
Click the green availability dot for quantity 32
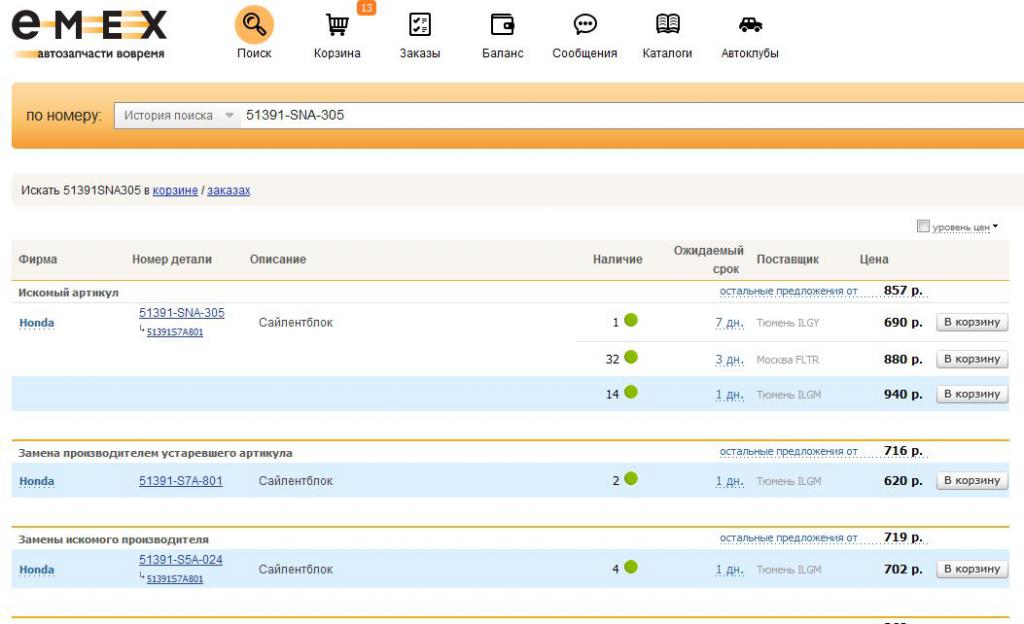631,357
